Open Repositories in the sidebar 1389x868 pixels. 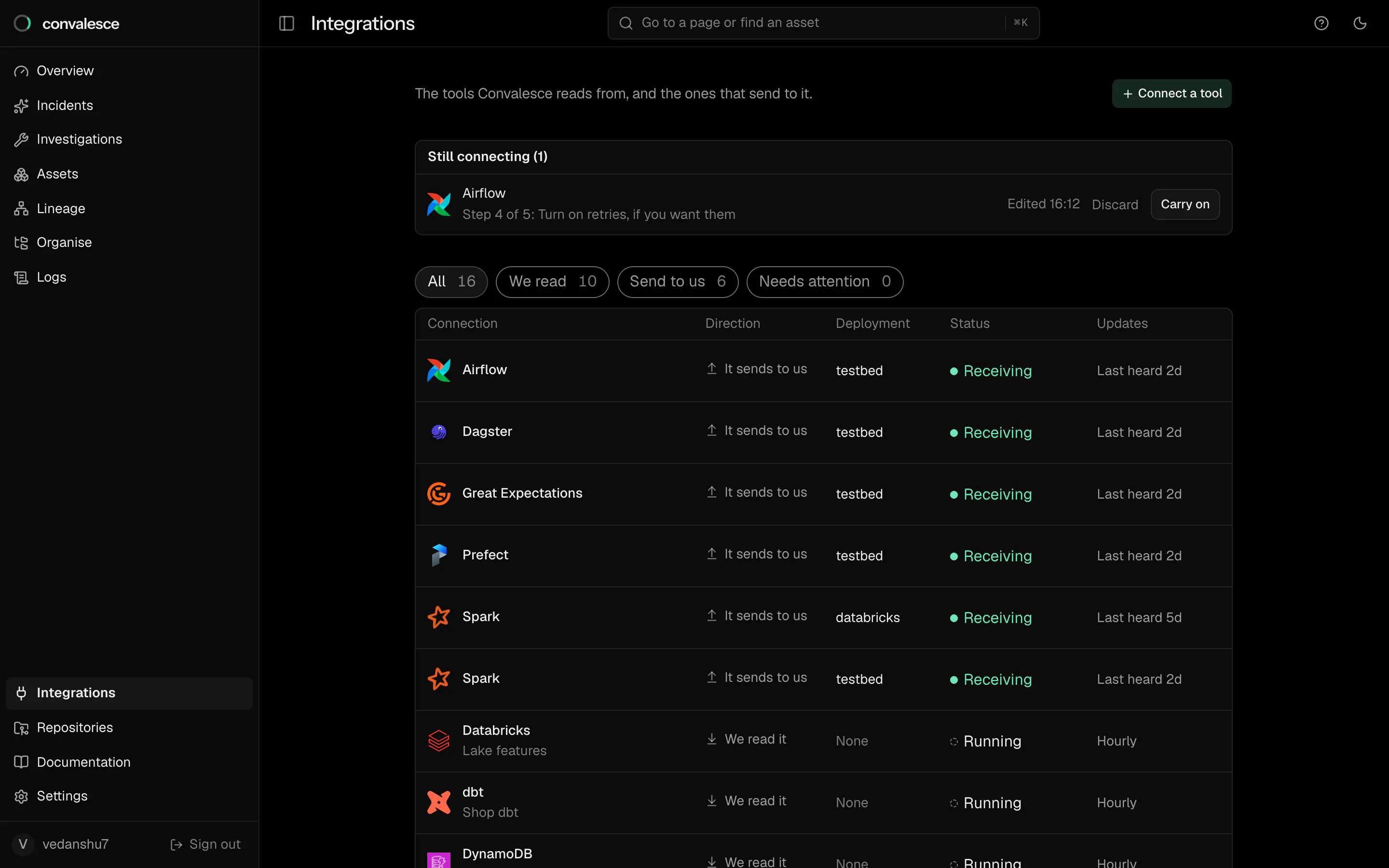click(x=129, y=728)
